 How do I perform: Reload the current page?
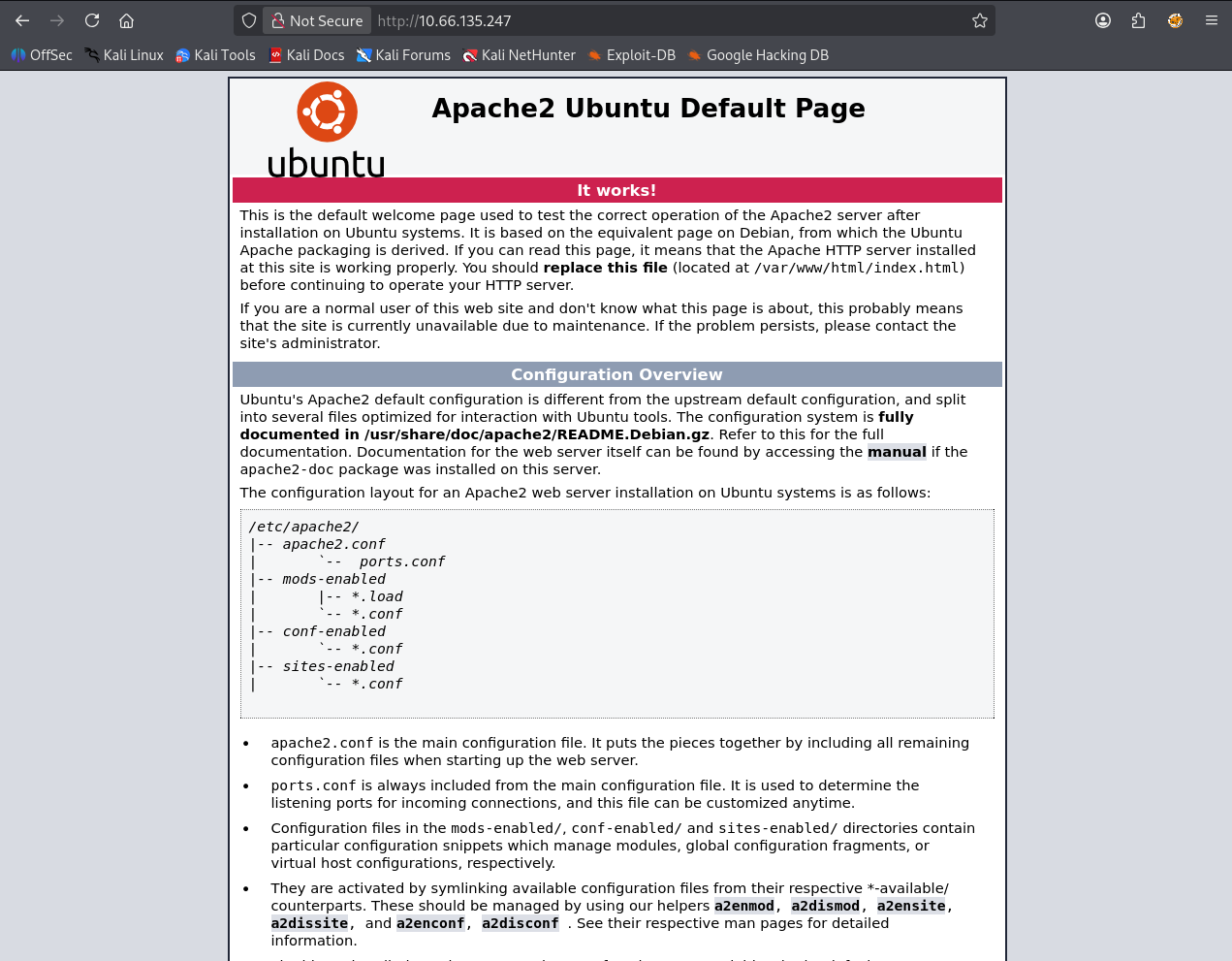click(92, 20)
